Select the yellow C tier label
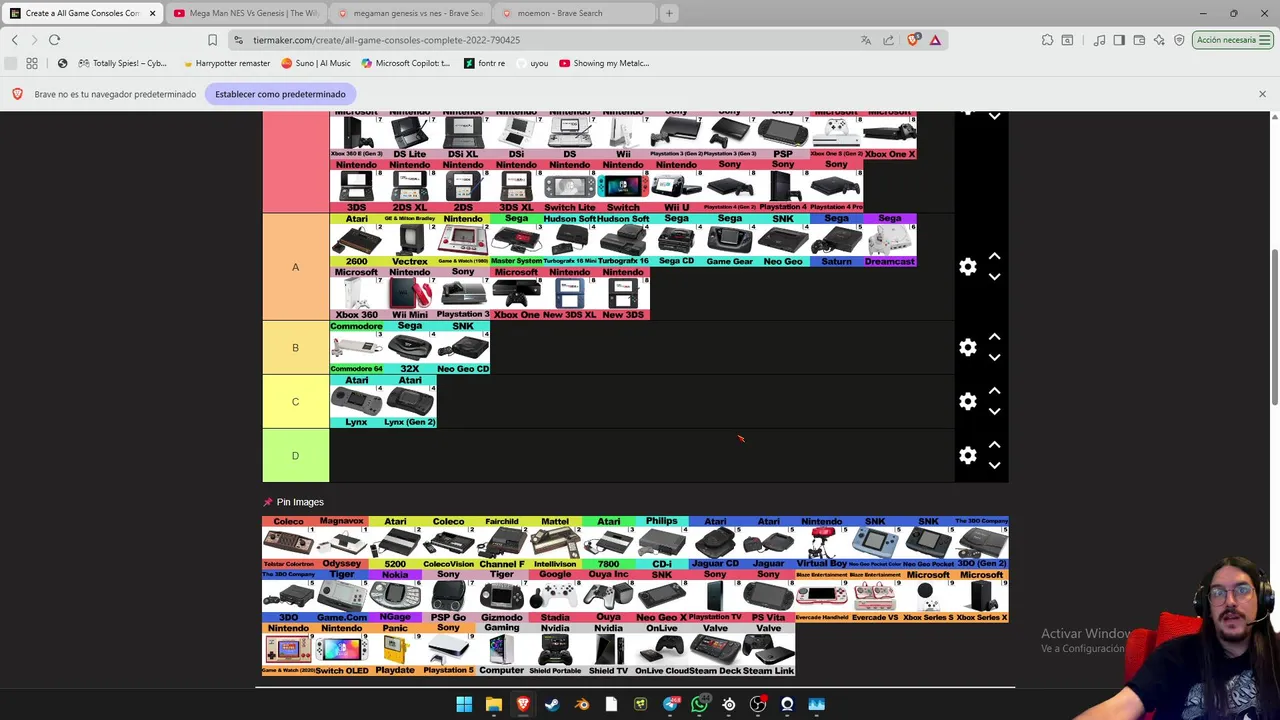The width and height of the screenshot is (1280, 720). click(x=295, y=402)
